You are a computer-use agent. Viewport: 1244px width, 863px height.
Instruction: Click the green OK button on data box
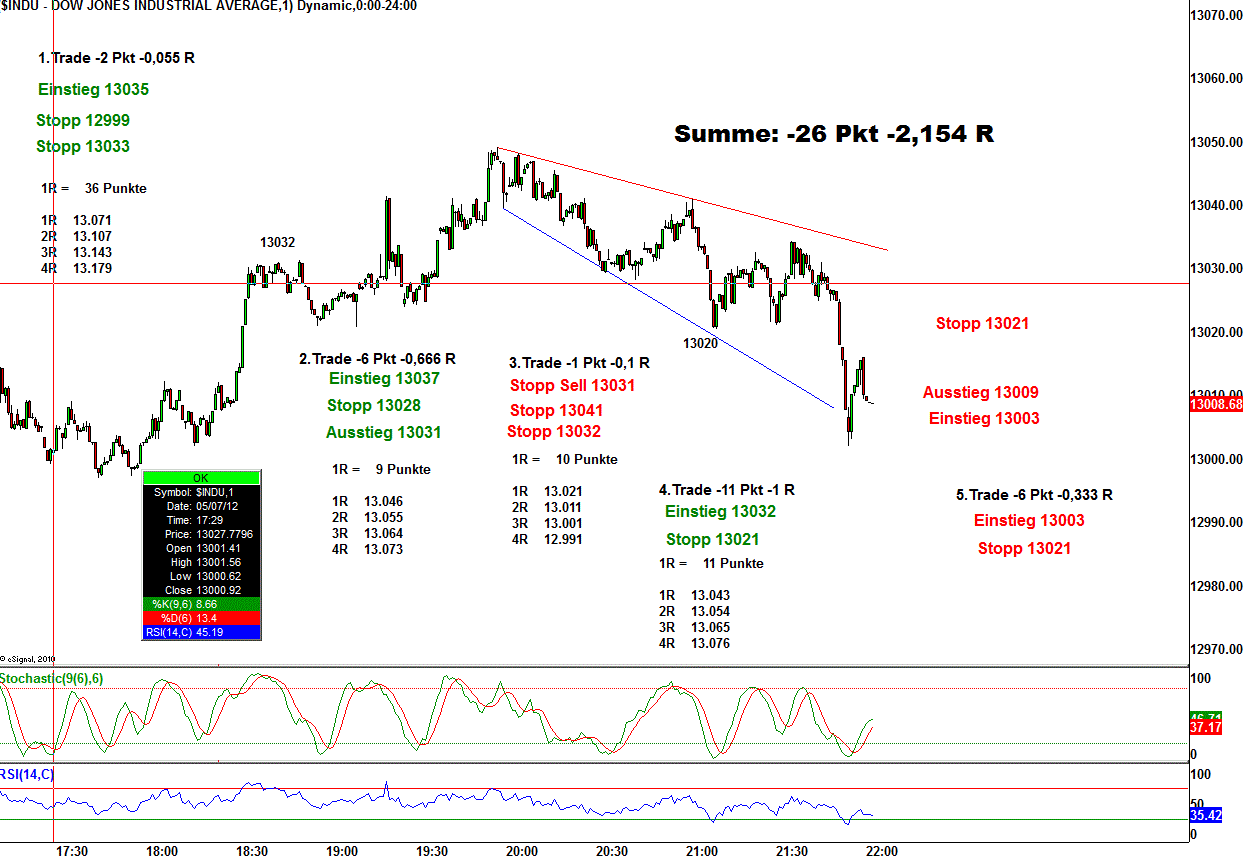point(201,478)
